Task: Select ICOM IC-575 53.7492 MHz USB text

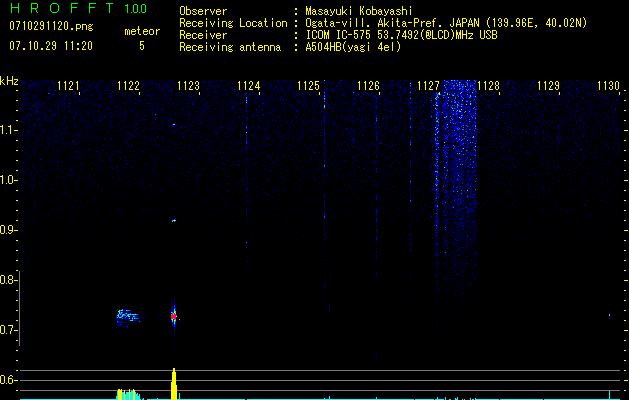Action: [x=401, y=35]
